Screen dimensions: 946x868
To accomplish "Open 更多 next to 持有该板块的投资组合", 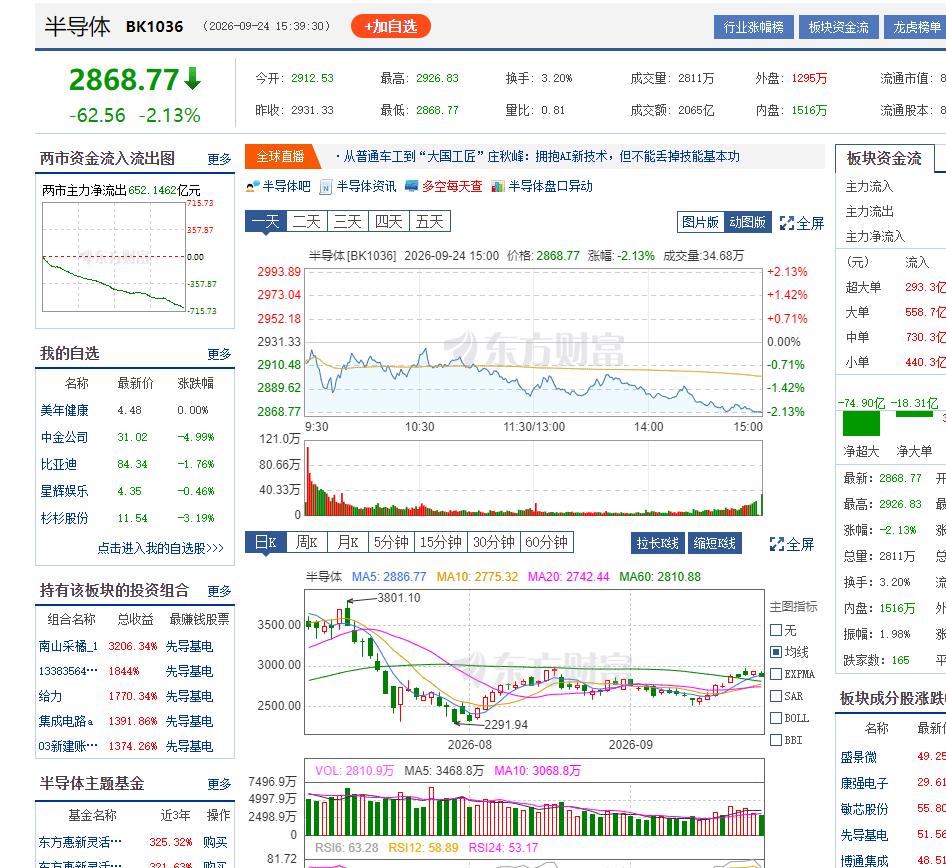I will pyautogui.click(x=219, y=591).
